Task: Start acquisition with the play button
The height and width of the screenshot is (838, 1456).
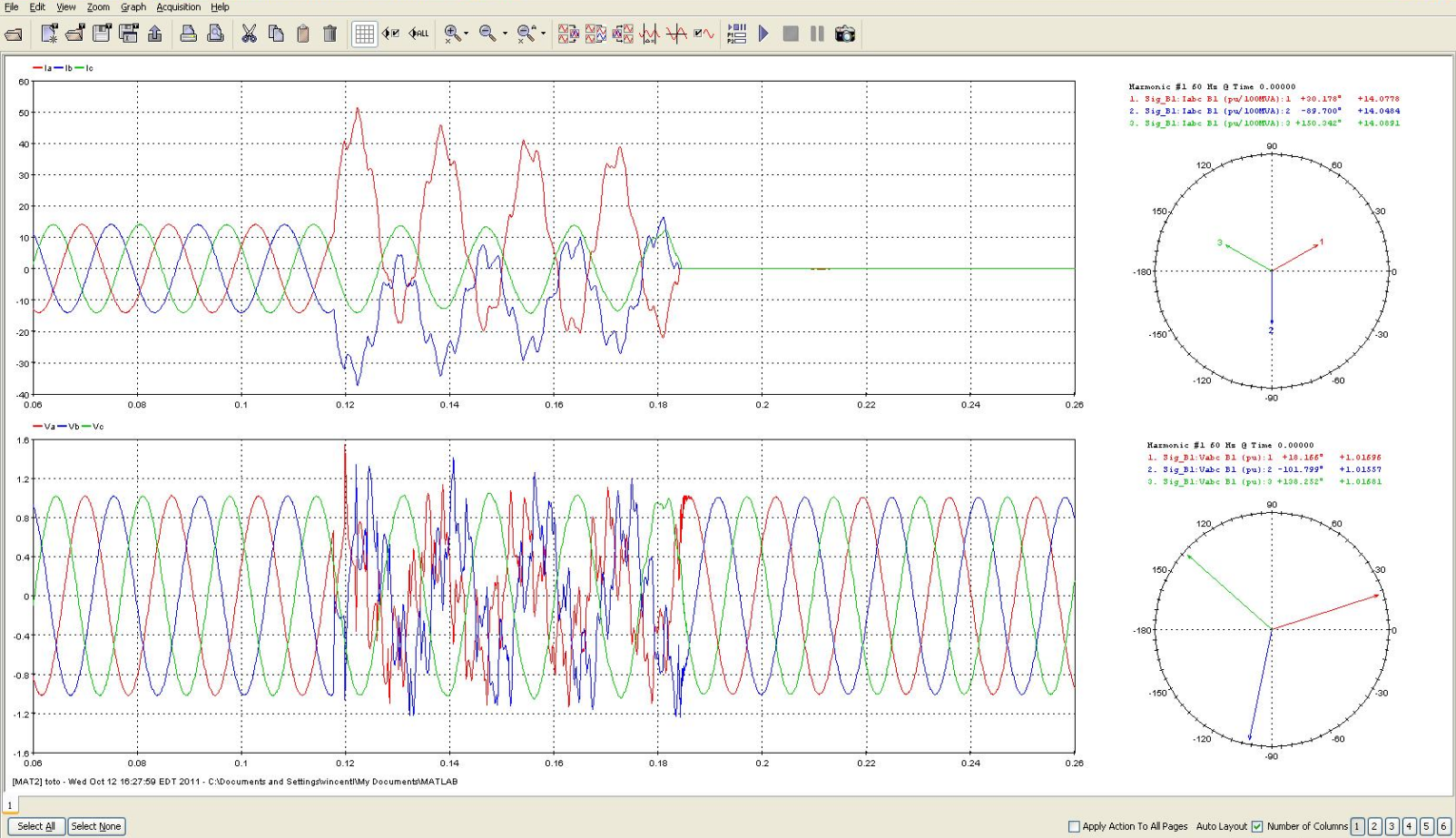Action: coord(763,34)
